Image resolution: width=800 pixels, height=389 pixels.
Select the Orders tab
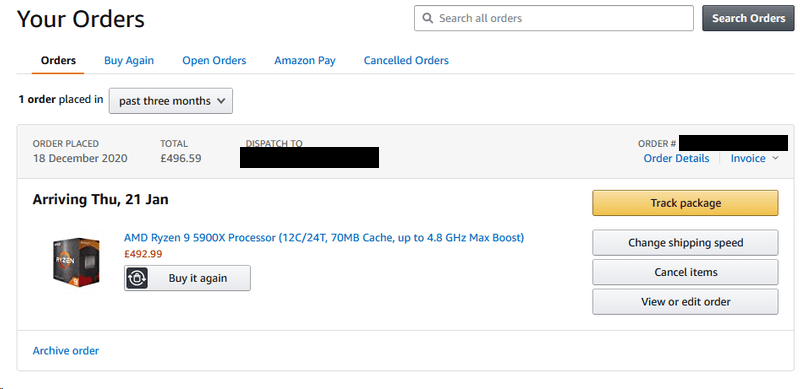click(58, 60)
